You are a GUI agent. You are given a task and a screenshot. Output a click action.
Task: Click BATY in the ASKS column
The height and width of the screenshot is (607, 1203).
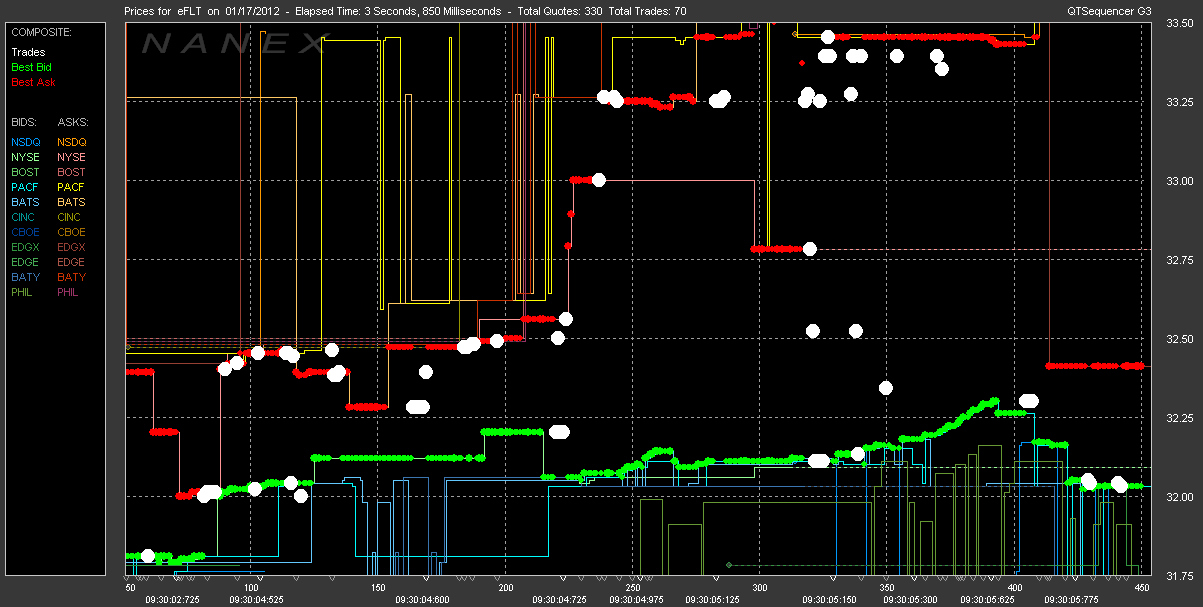pyautogui.click(x=72, y=277)
